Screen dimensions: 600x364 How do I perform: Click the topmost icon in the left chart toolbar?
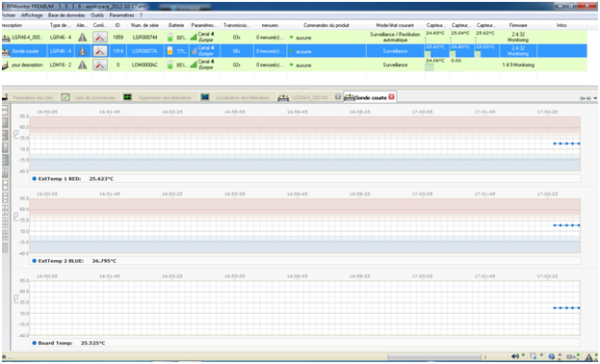point(5,111)
